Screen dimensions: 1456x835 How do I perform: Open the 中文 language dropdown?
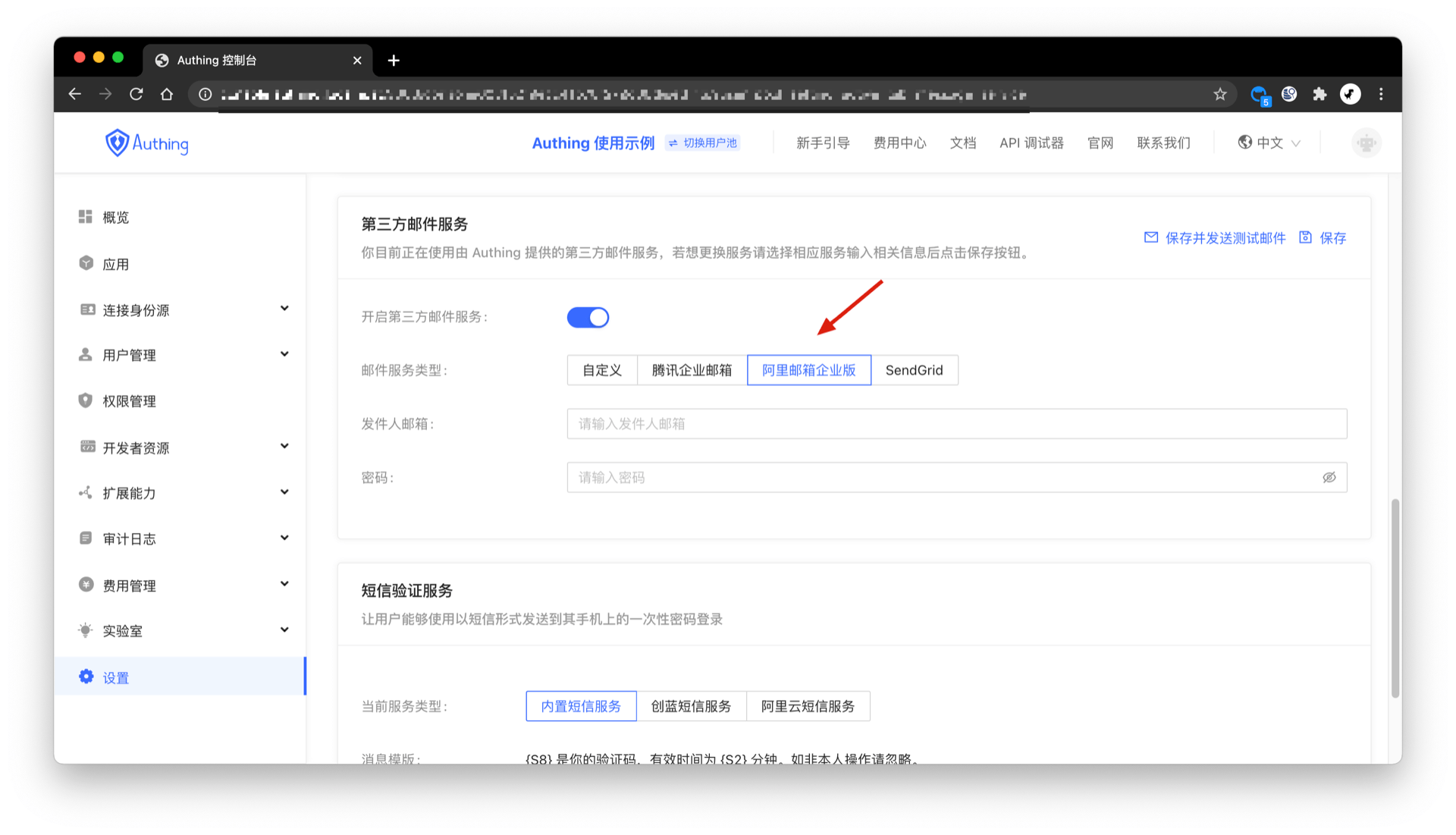[x=1269, y=143]
